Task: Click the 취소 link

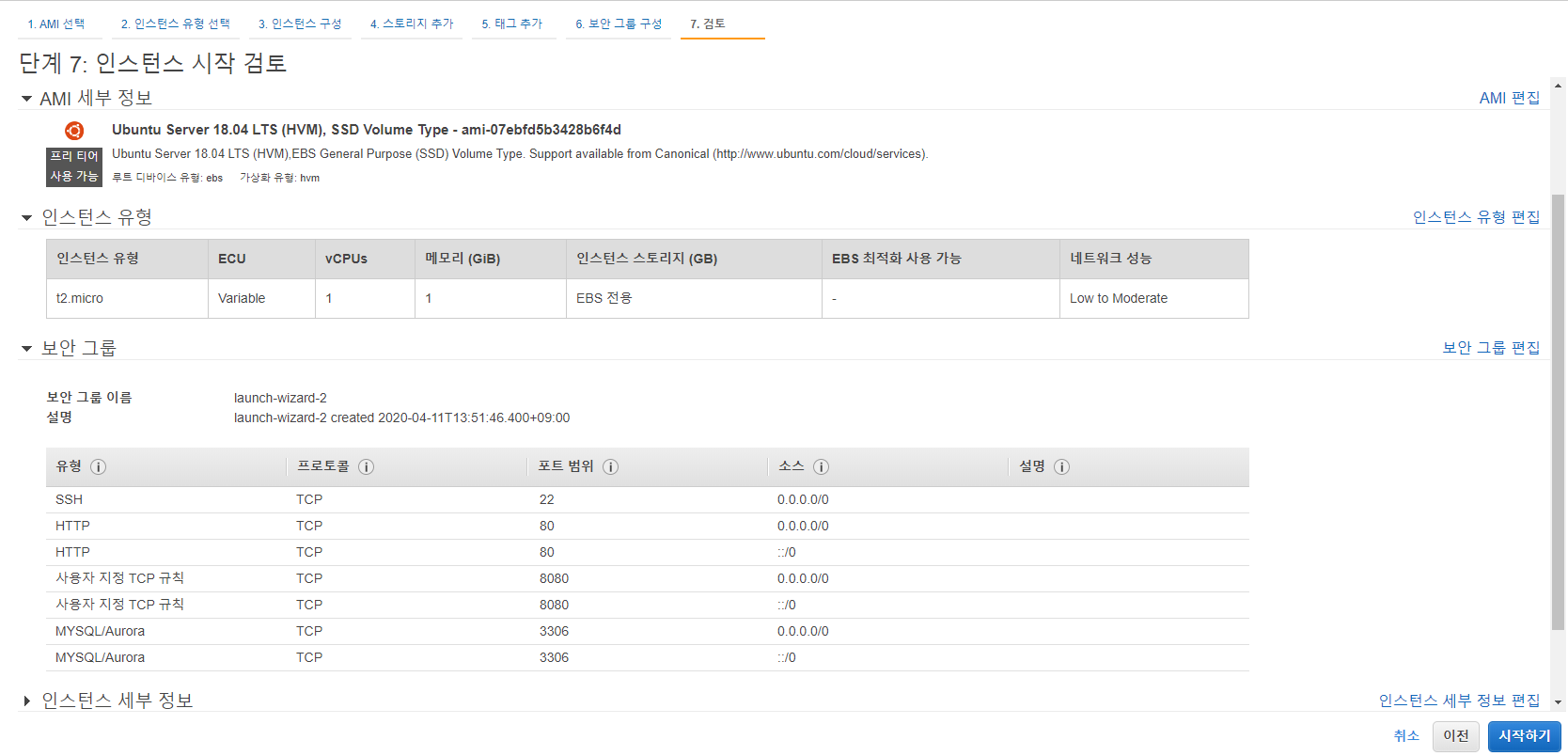Action: [1406, 736]
